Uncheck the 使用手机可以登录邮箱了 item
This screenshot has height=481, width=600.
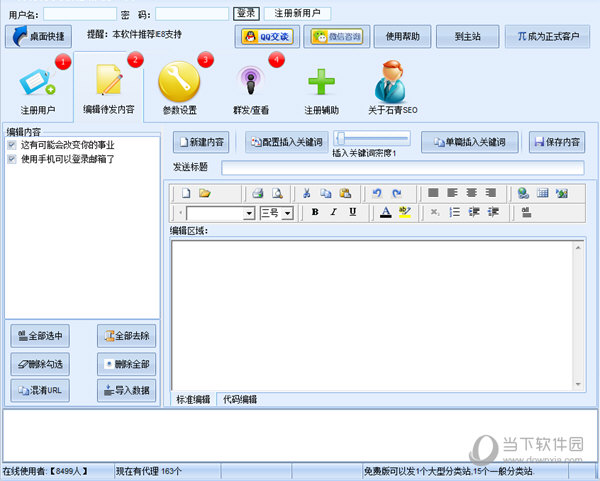coord(12,158)
